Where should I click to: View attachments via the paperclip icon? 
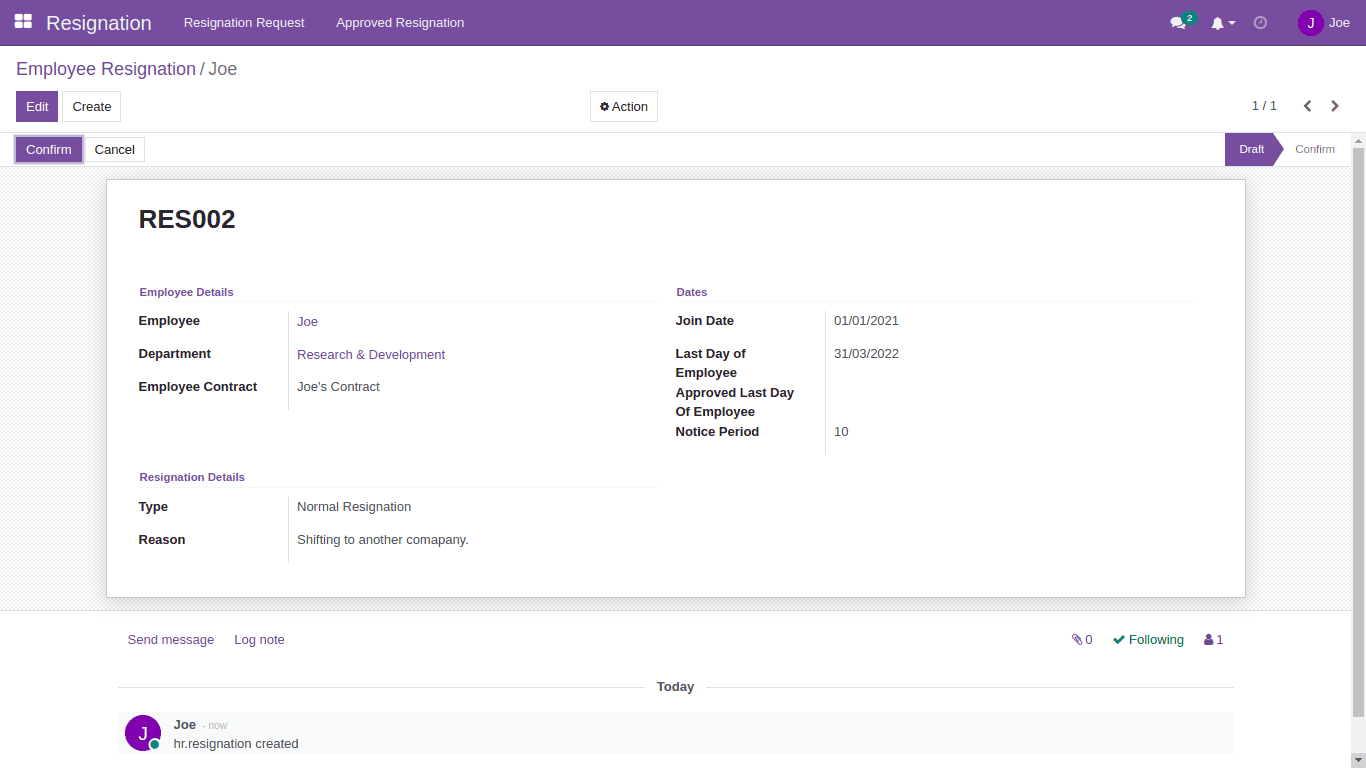1081,639
